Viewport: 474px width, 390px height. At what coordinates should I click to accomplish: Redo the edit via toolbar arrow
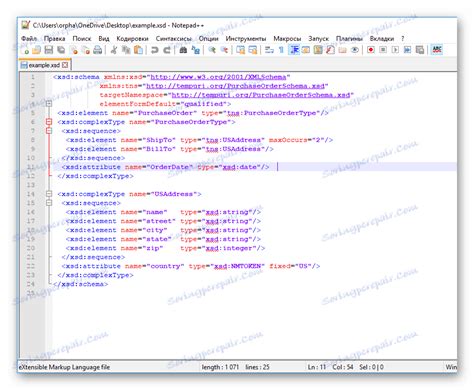[x=167, y=50]
